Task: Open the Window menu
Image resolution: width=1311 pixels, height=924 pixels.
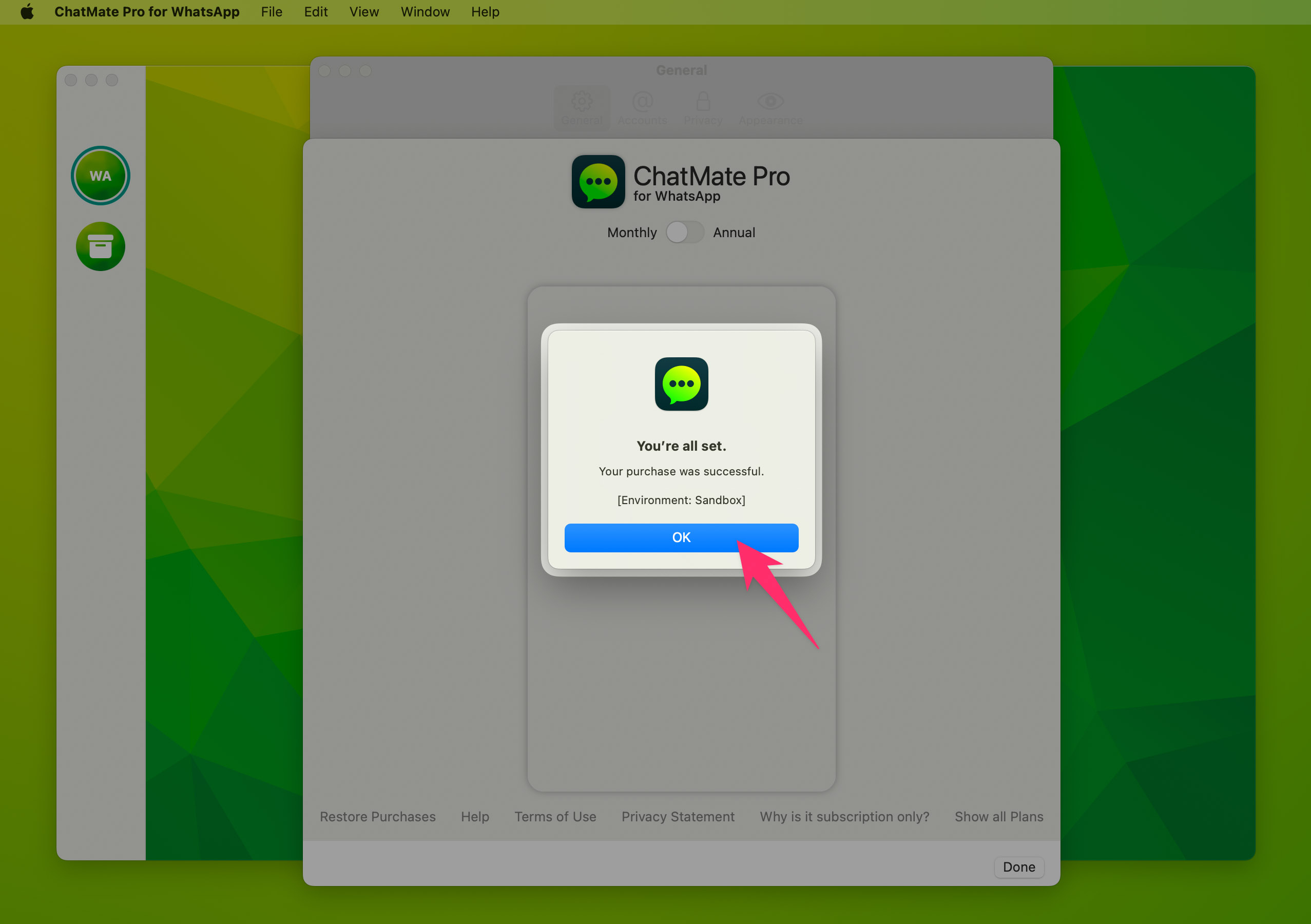Action: pos(425,11)
